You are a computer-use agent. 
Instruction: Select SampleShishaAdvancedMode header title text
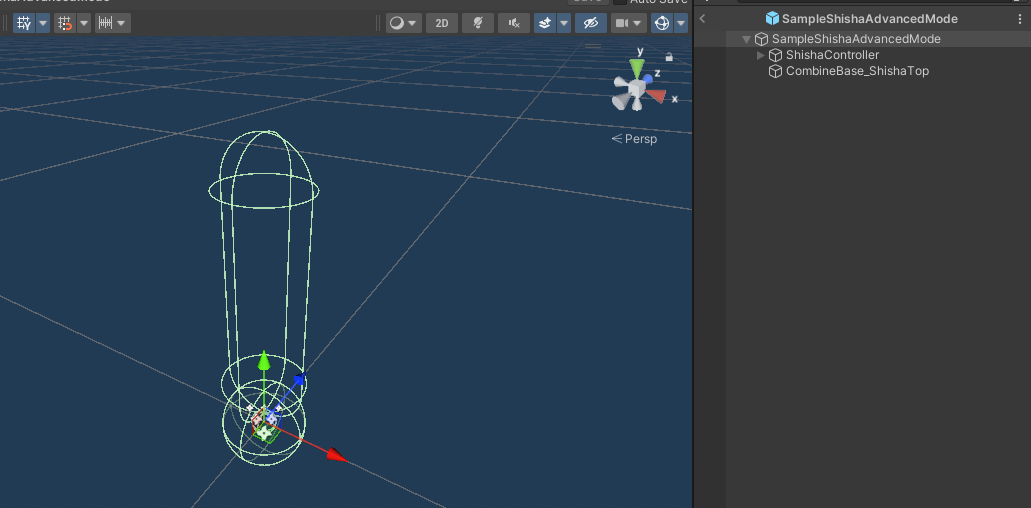tap(869, 19)
